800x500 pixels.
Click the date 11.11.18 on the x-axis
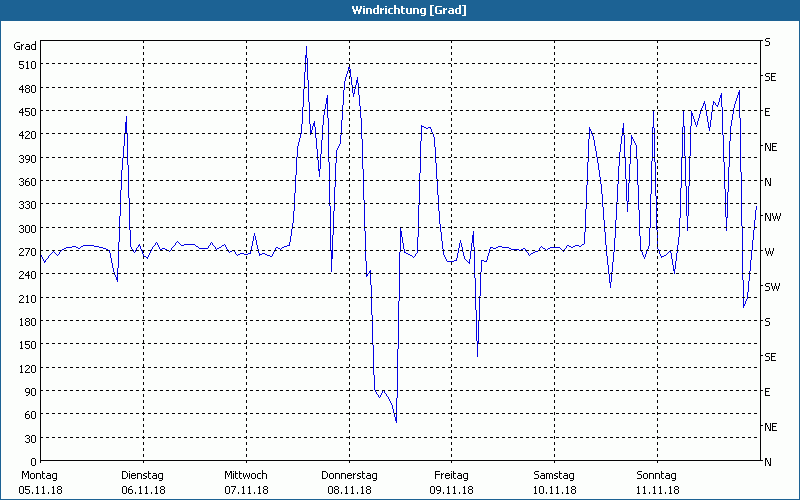click(657, 490)
